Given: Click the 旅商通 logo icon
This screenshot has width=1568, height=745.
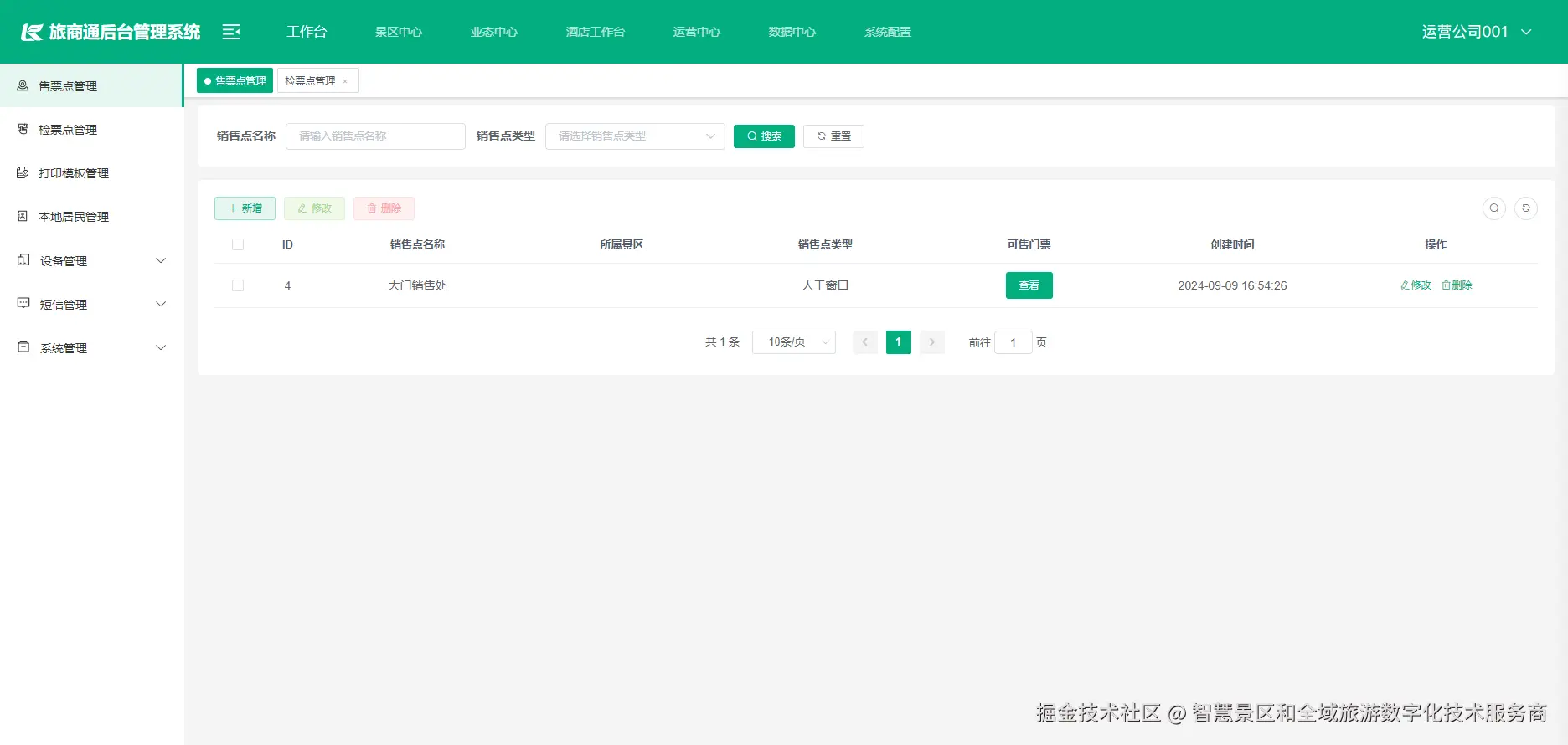Looking at the screenshot, I should pos(32,33).
